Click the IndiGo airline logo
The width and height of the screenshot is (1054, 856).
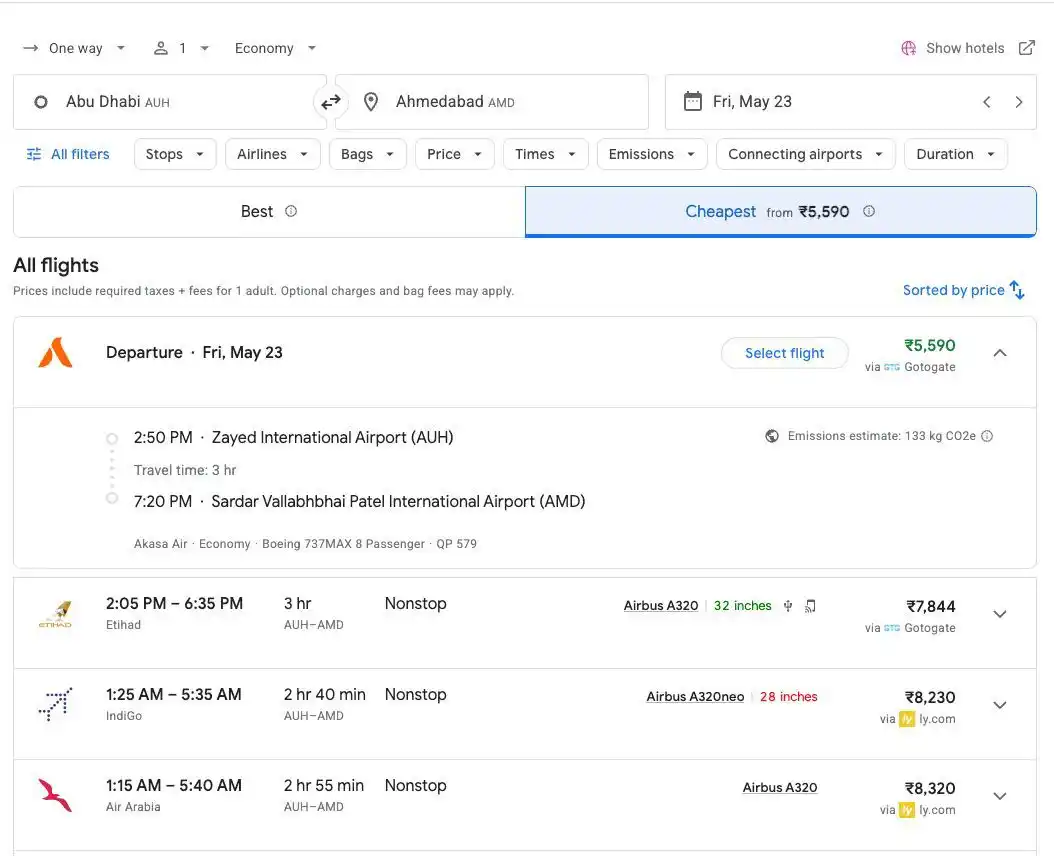(55, 704)
